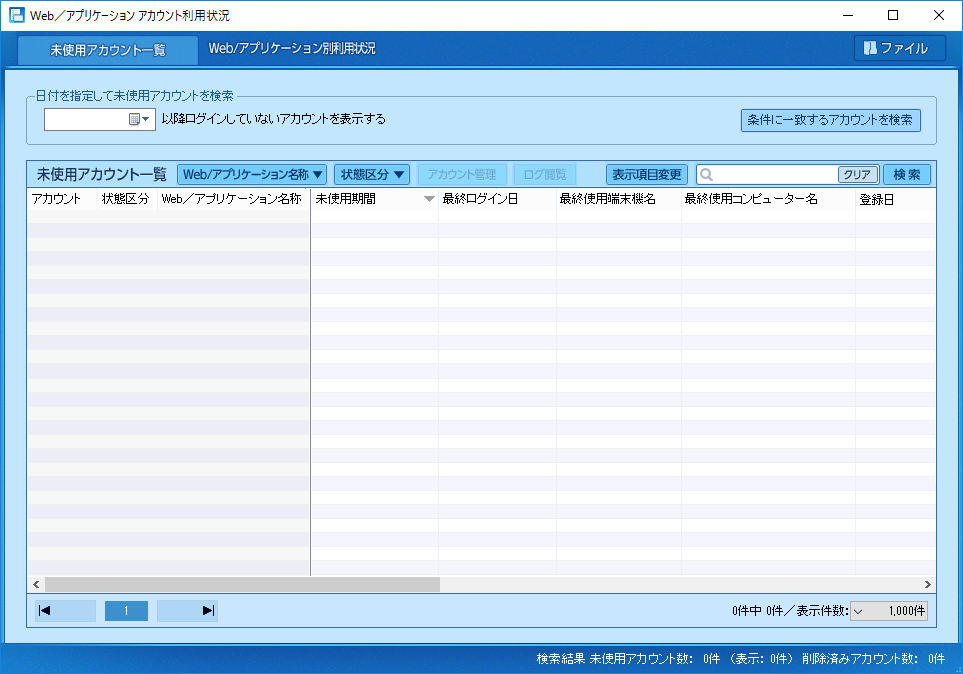Click the クリア button

point(857,174)
